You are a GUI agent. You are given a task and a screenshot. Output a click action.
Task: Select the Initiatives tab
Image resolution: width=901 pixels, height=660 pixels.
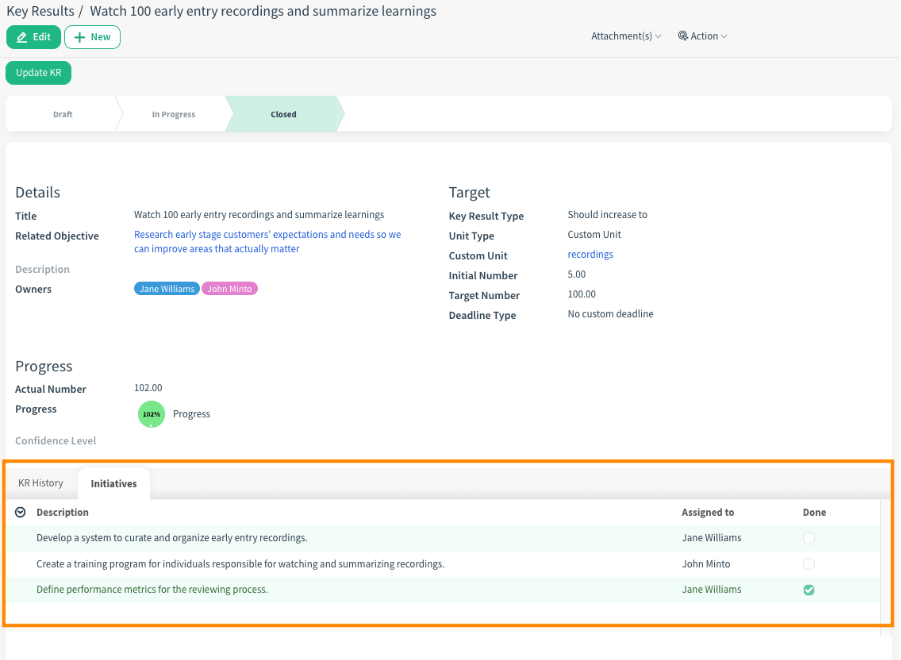pos(114,484)
